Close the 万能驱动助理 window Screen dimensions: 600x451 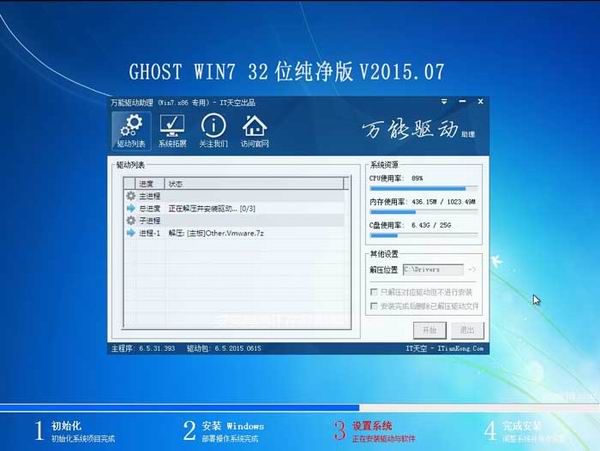(480, 101)
